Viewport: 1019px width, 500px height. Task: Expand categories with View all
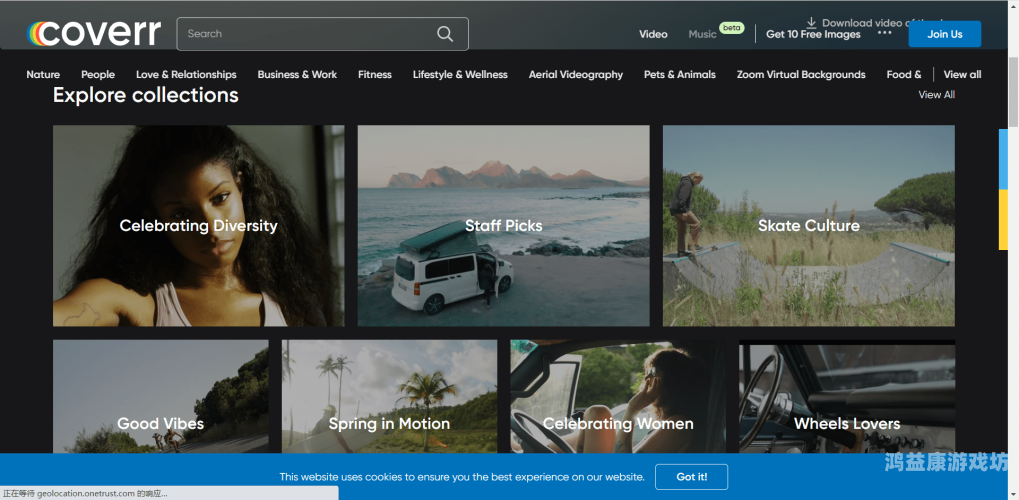pos(962,74)
